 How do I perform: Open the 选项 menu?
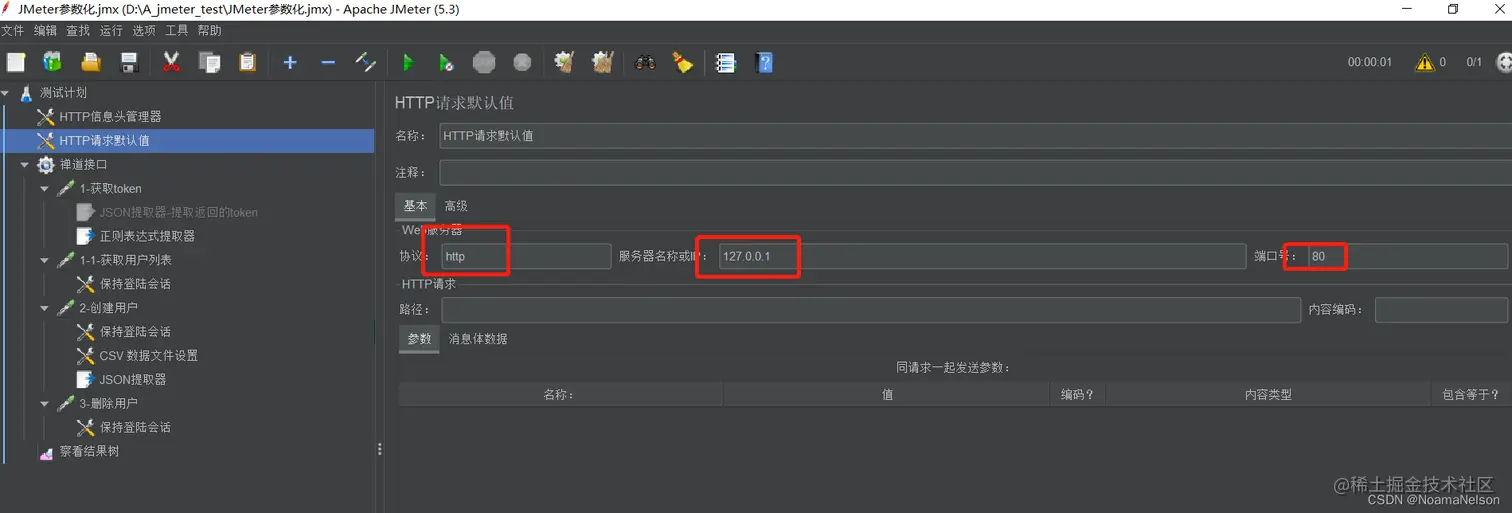click(144, 31)
